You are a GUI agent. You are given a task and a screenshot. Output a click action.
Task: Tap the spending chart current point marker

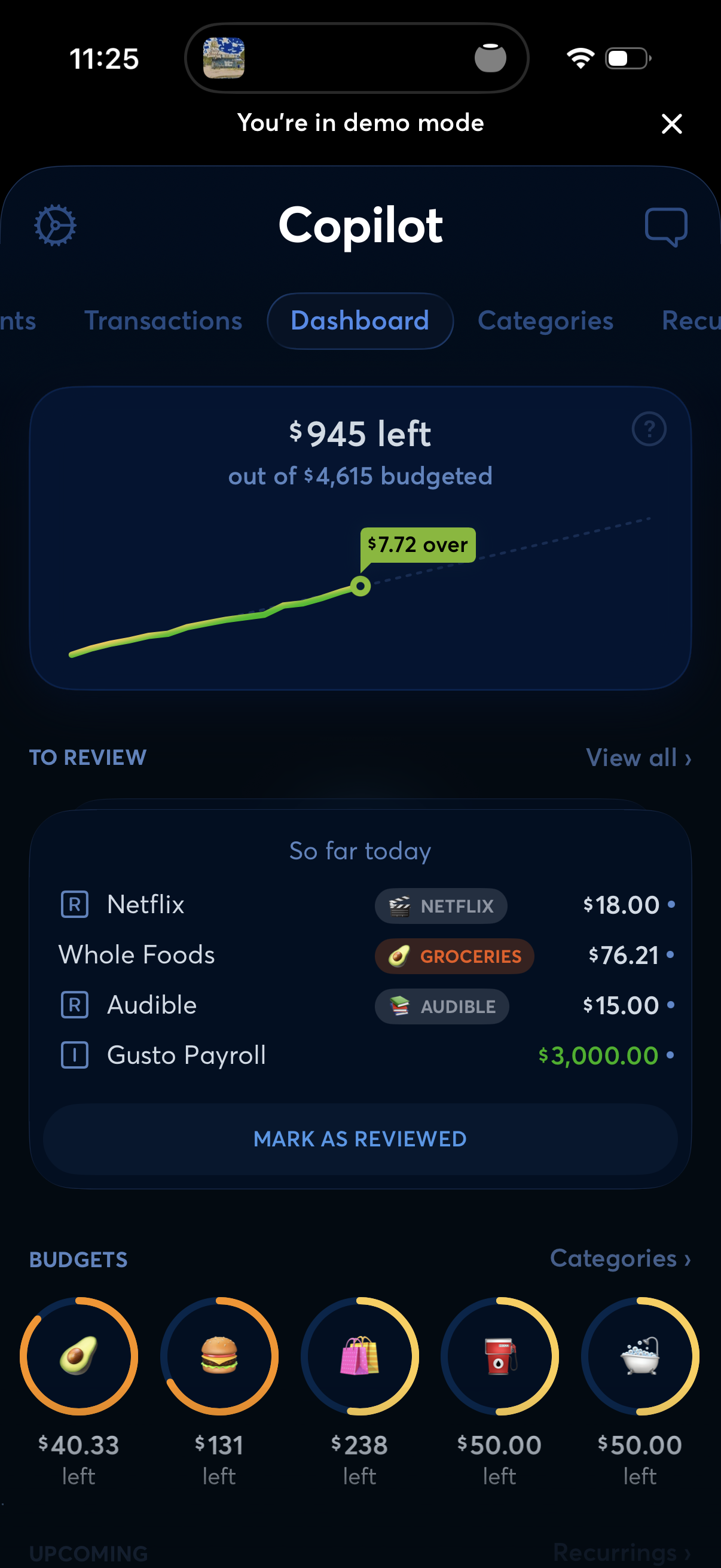[x=361, y=586]
